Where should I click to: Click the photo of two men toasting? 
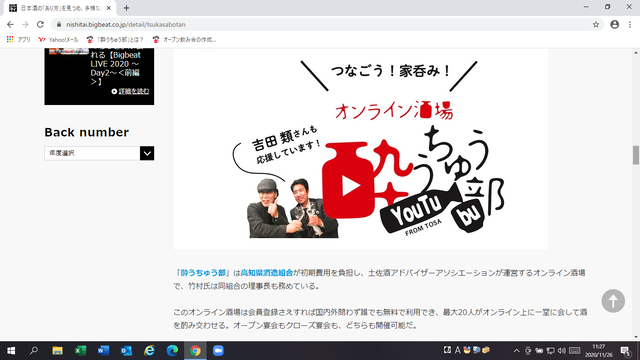tap(293, 208)
